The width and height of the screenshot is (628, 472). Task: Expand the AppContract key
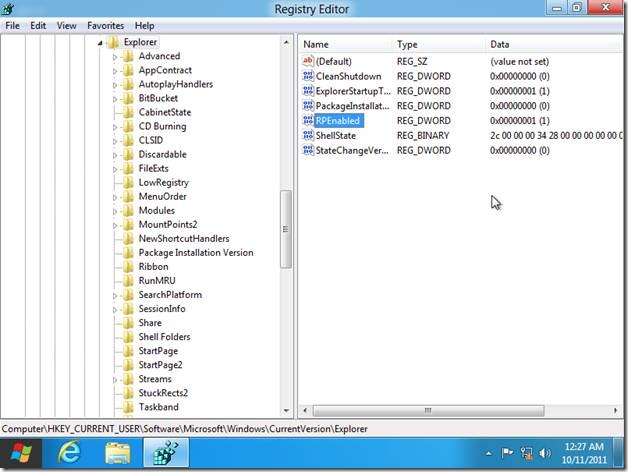115,71
